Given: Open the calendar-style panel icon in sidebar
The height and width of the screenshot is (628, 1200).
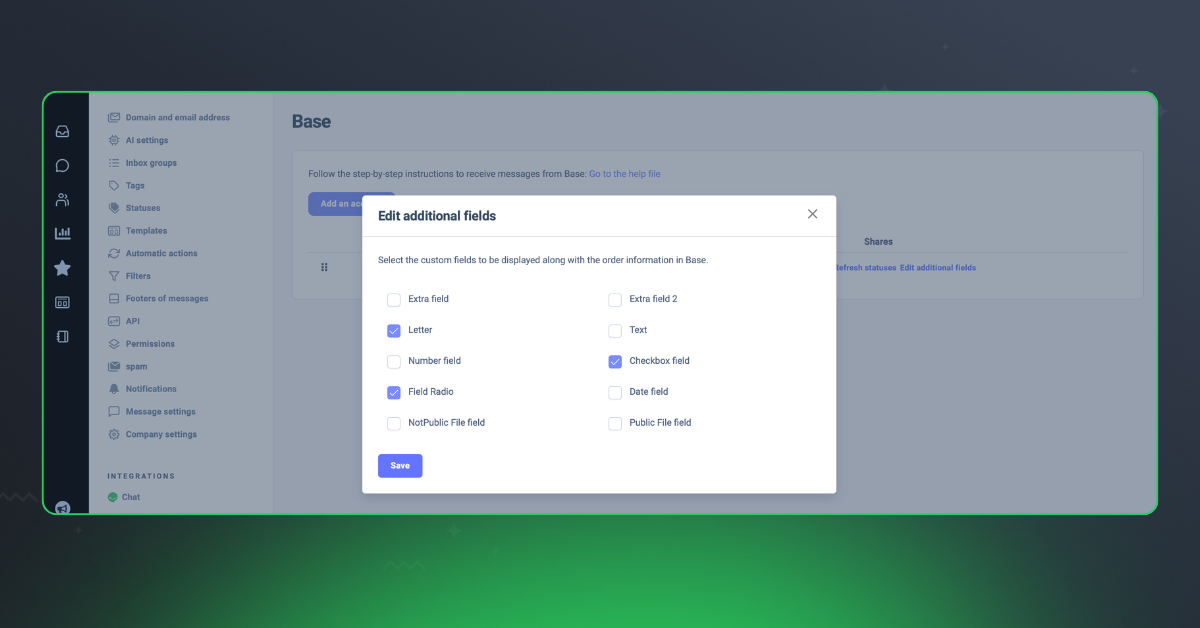Looking at the screenshot, I should click(62, 302).
